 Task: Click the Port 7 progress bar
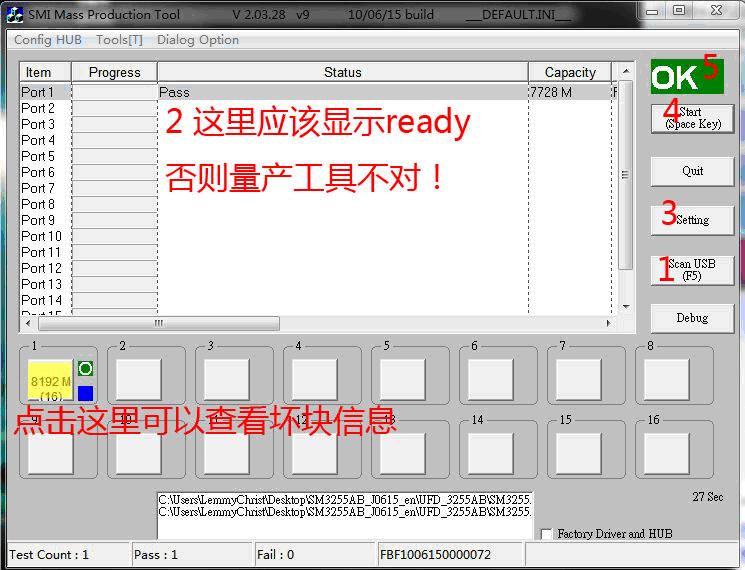pyautogui.click(x=115, y=189)
